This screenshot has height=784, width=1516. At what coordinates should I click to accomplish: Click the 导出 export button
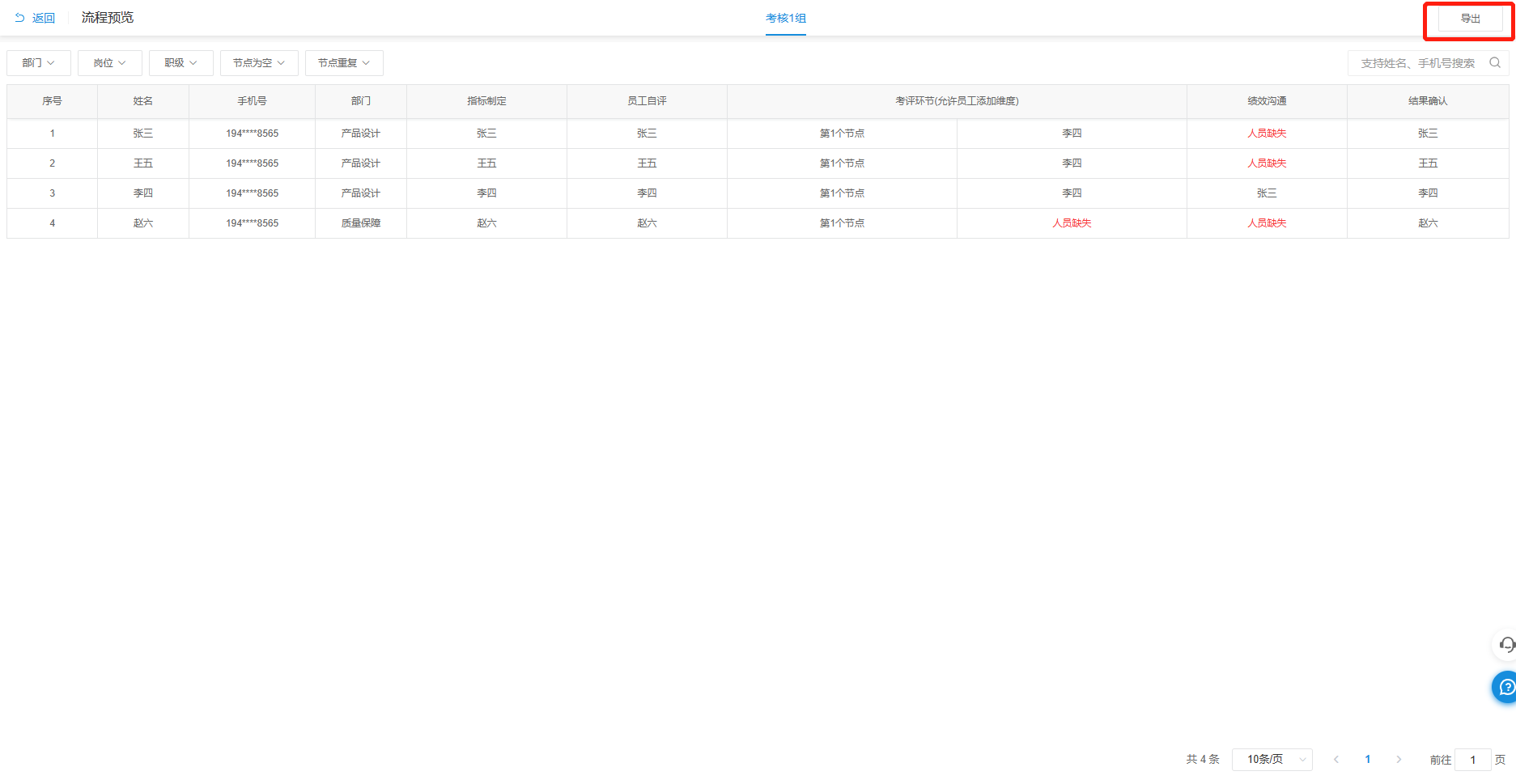pyautogui.click(x=1470, y=19)
